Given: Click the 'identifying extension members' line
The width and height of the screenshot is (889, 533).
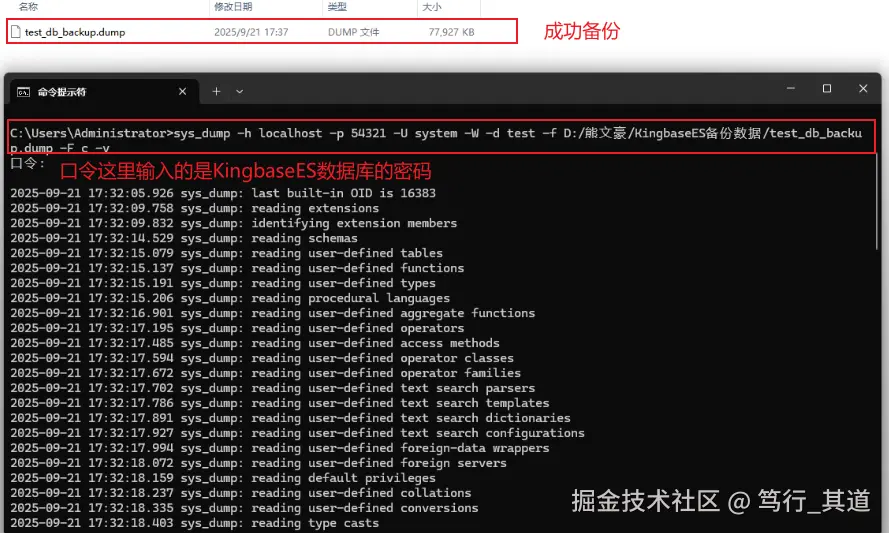Looking at the screenshot, I should 234,223.
